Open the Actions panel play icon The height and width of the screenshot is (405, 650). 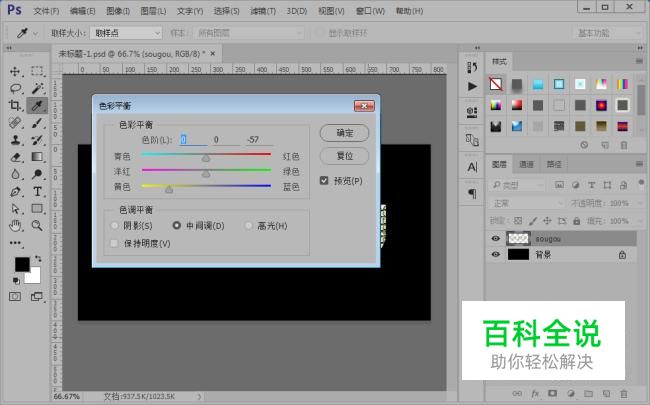click(472, 86)
